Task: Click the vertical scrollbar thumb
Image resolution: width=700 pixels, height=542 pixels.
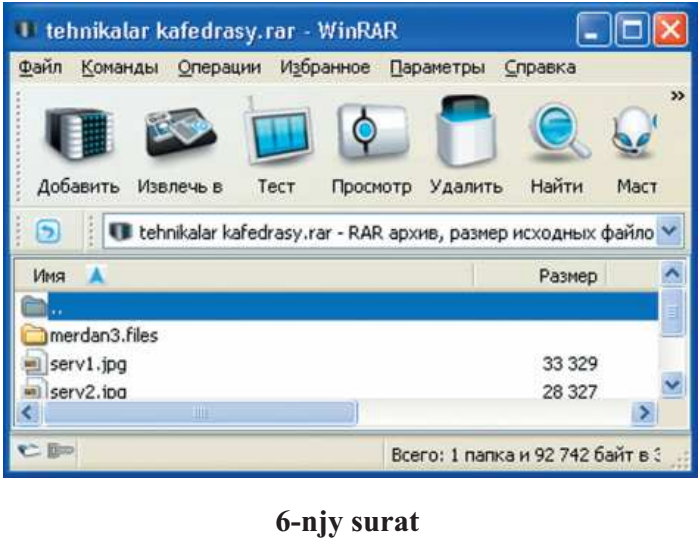Action: coord(672,312)
